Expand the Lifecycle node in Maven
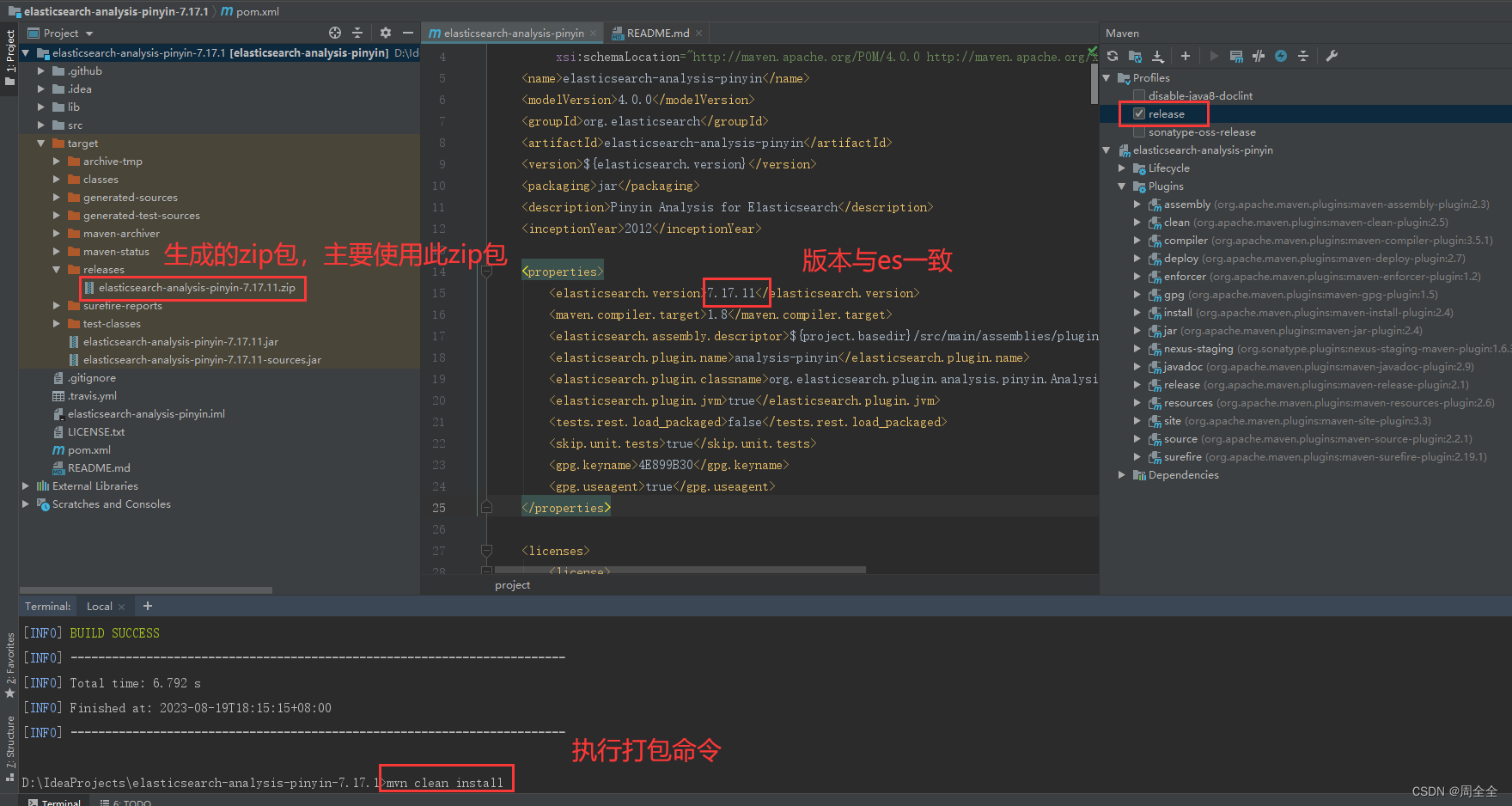Screen dimensions: 1512x806 point(1122,168)
